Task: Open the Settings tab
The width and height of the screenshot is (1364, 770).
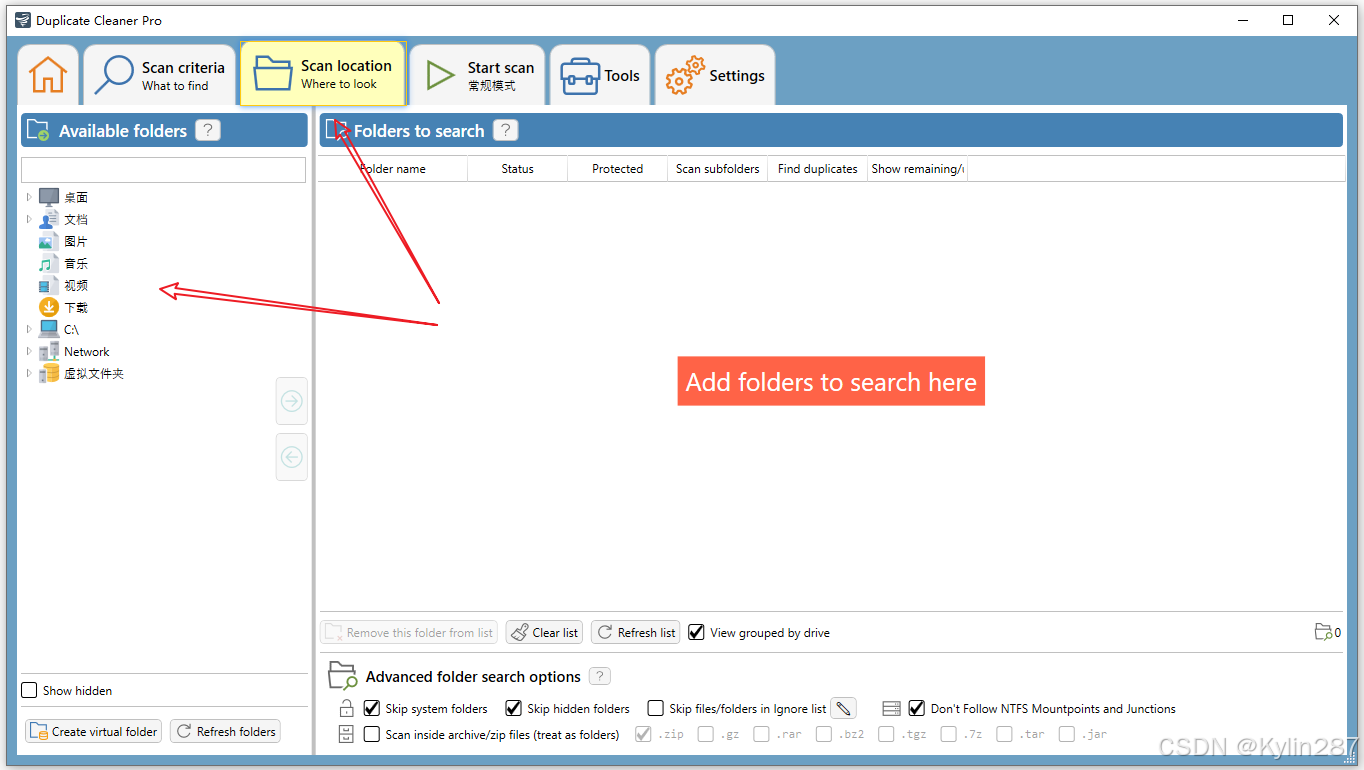Action: pyautogui.click(x=715, y=75)
